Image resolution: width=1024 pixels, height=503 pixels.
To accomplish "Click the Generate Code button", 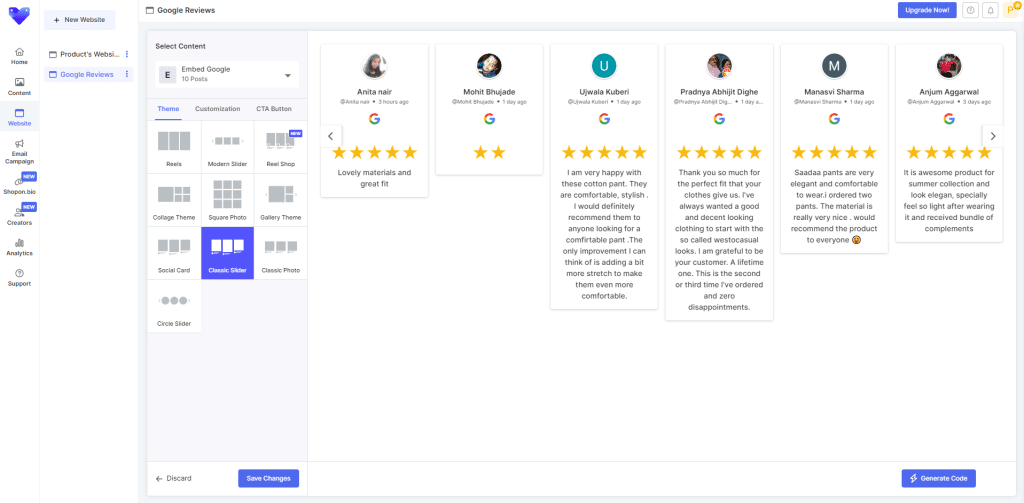I will [x=938, y=478].
